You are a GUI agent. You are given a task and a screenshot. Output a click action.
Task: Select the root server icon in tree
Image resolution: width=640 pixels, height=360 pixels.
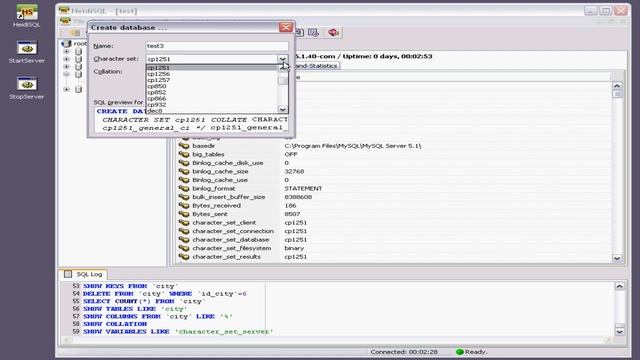point(66,43)
